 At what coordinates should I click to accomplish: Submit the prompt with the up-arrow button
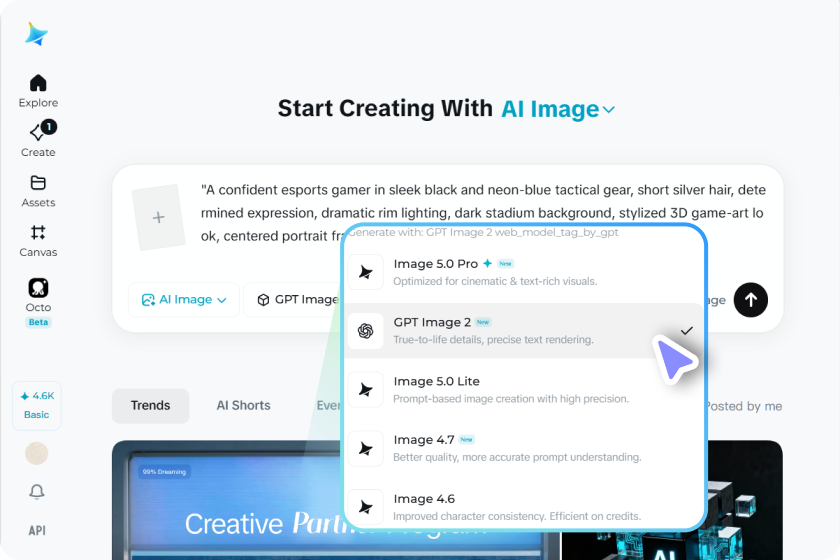(x=751, y=300)
